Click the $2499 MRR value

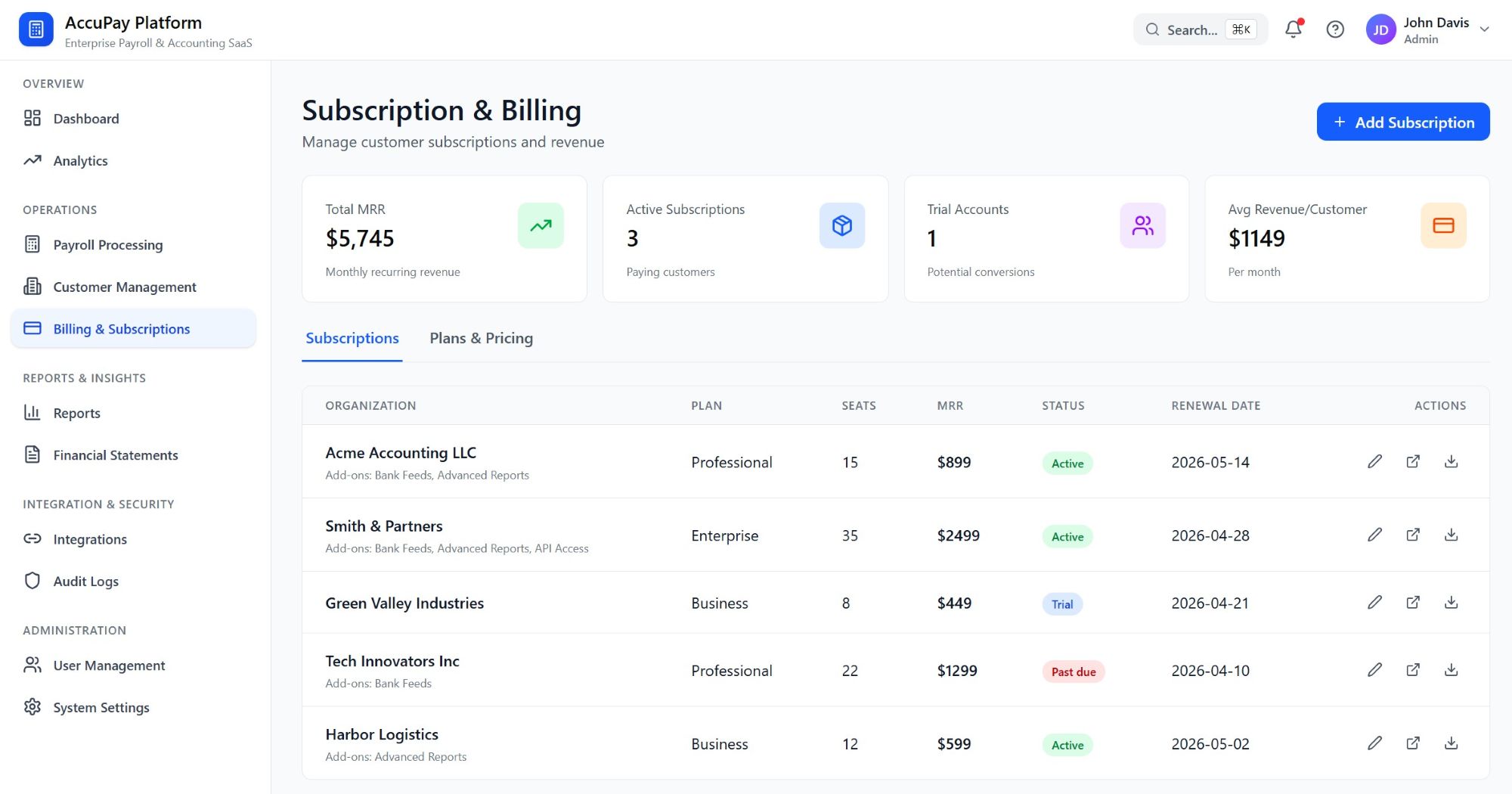click(958, 535)
